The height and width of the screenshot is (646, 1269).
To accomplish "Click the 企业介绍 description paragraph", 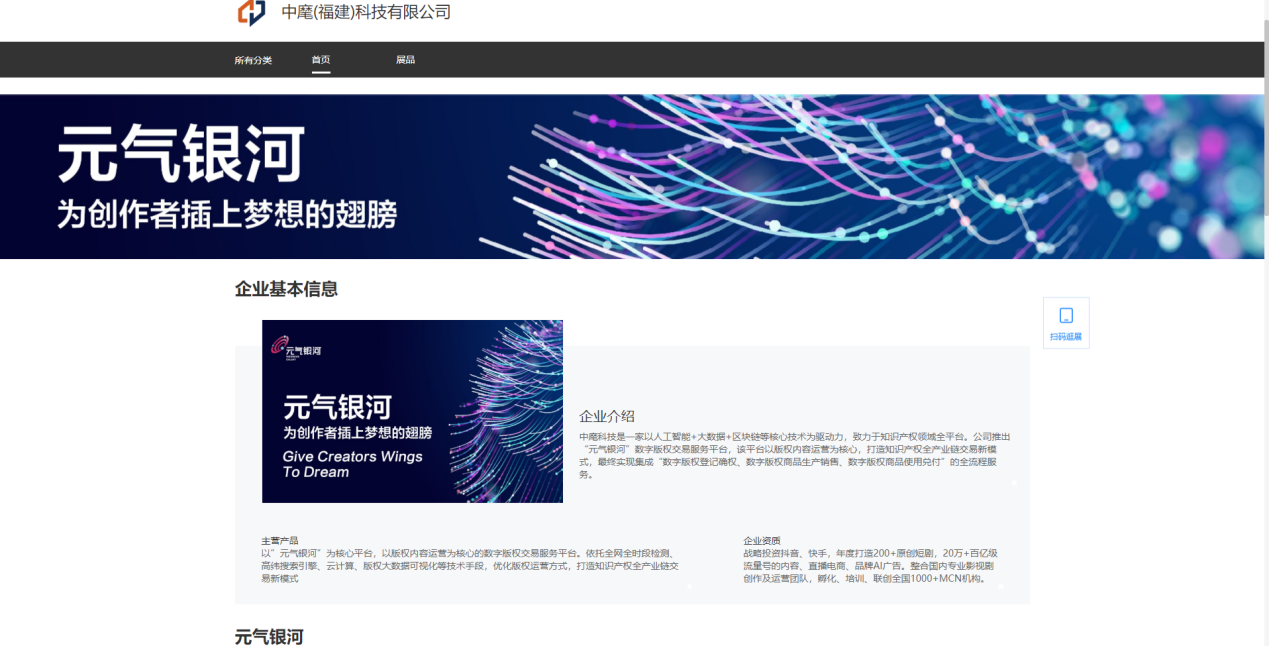I will [x=796, y=455].
